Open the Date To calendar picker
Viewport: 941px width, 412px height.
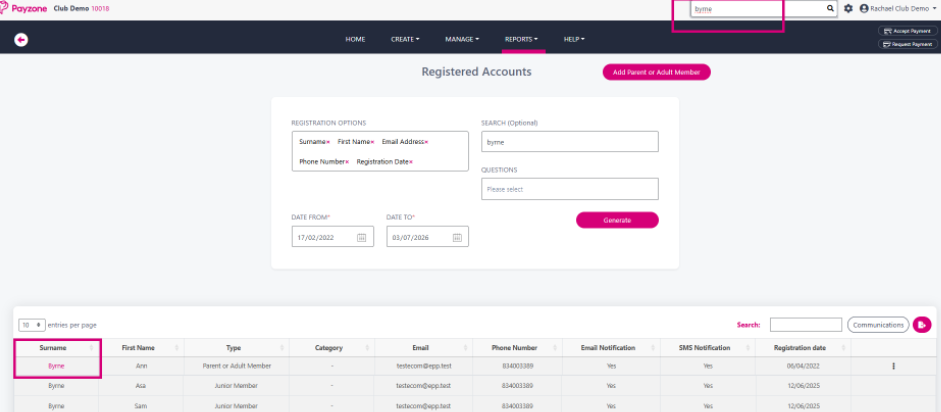(x=457, y=237)
